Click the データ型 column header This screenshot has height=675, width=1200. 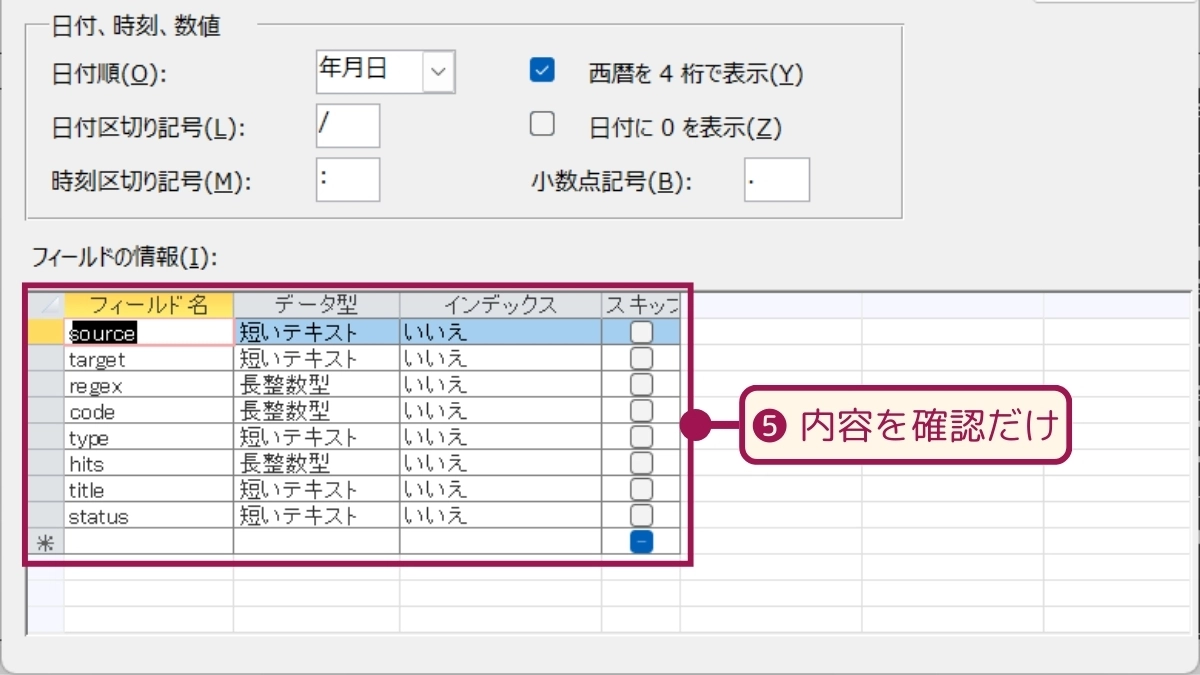(316, 304)
